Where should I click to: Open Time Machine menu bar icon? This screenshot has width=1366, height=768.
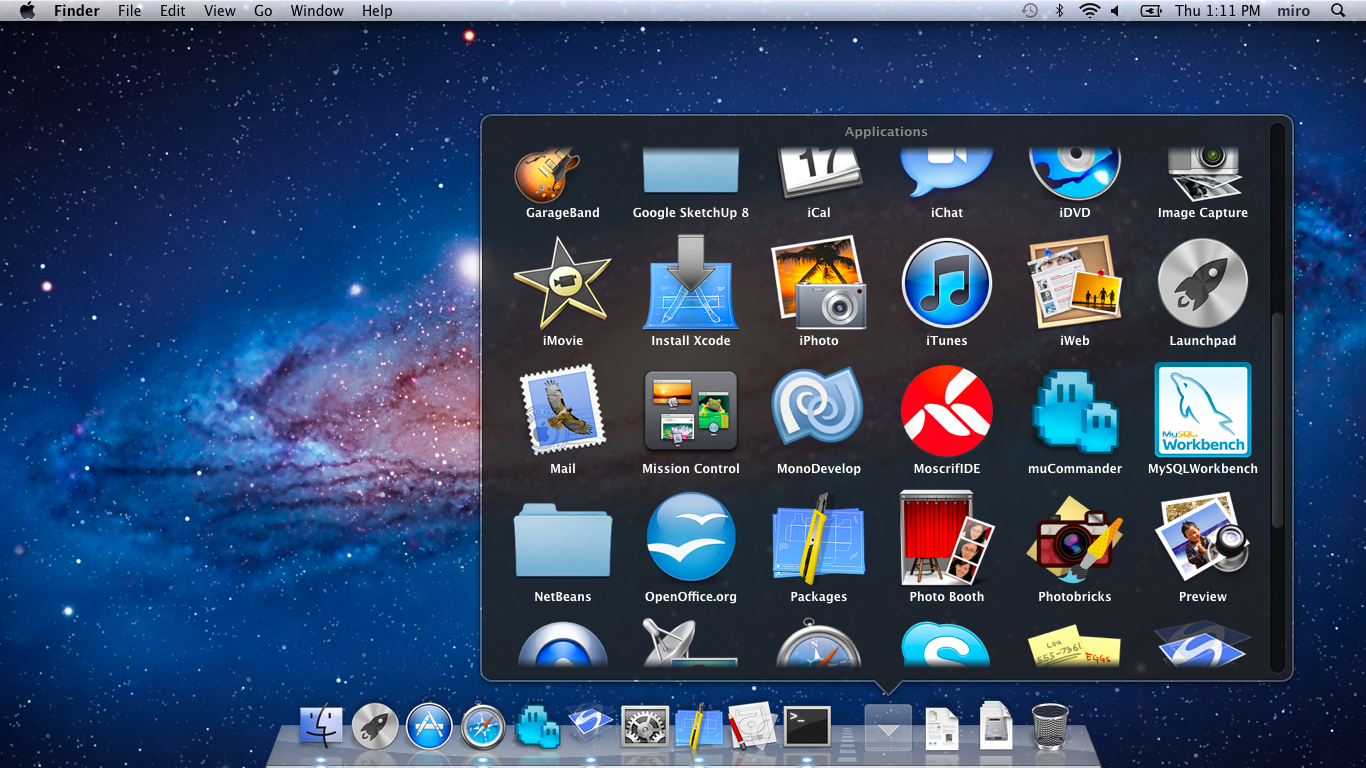1030,11
